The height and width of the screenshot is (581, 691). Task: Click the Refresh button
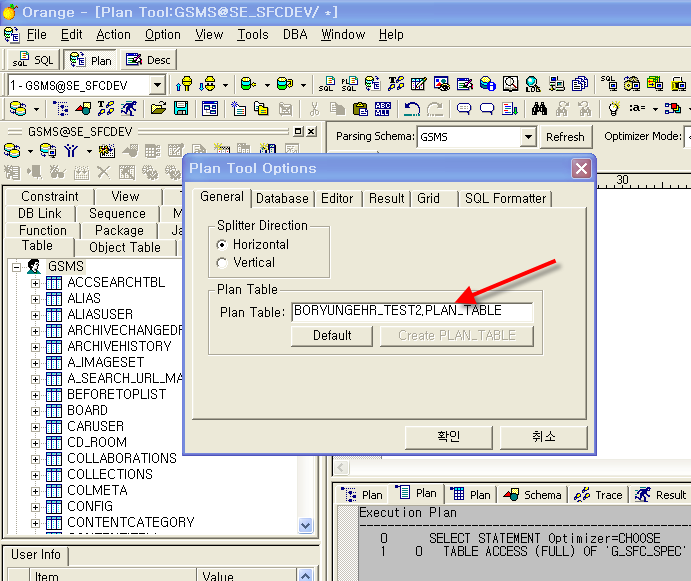pyautogui.click(x=565, y=137)
